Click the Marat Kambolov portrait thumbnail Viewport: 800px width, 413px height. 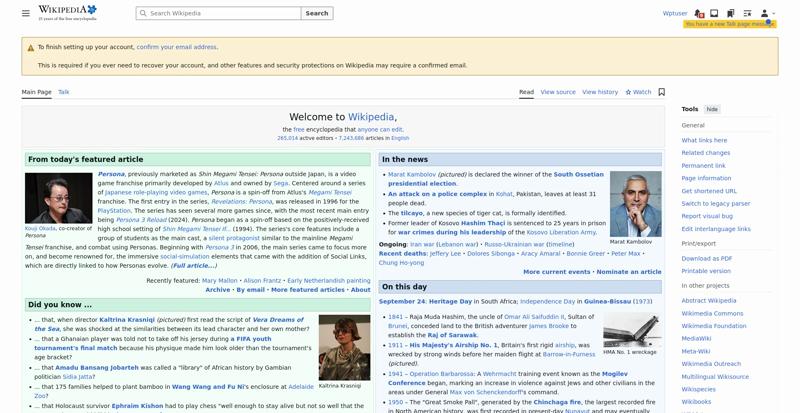tap(636, 204)
